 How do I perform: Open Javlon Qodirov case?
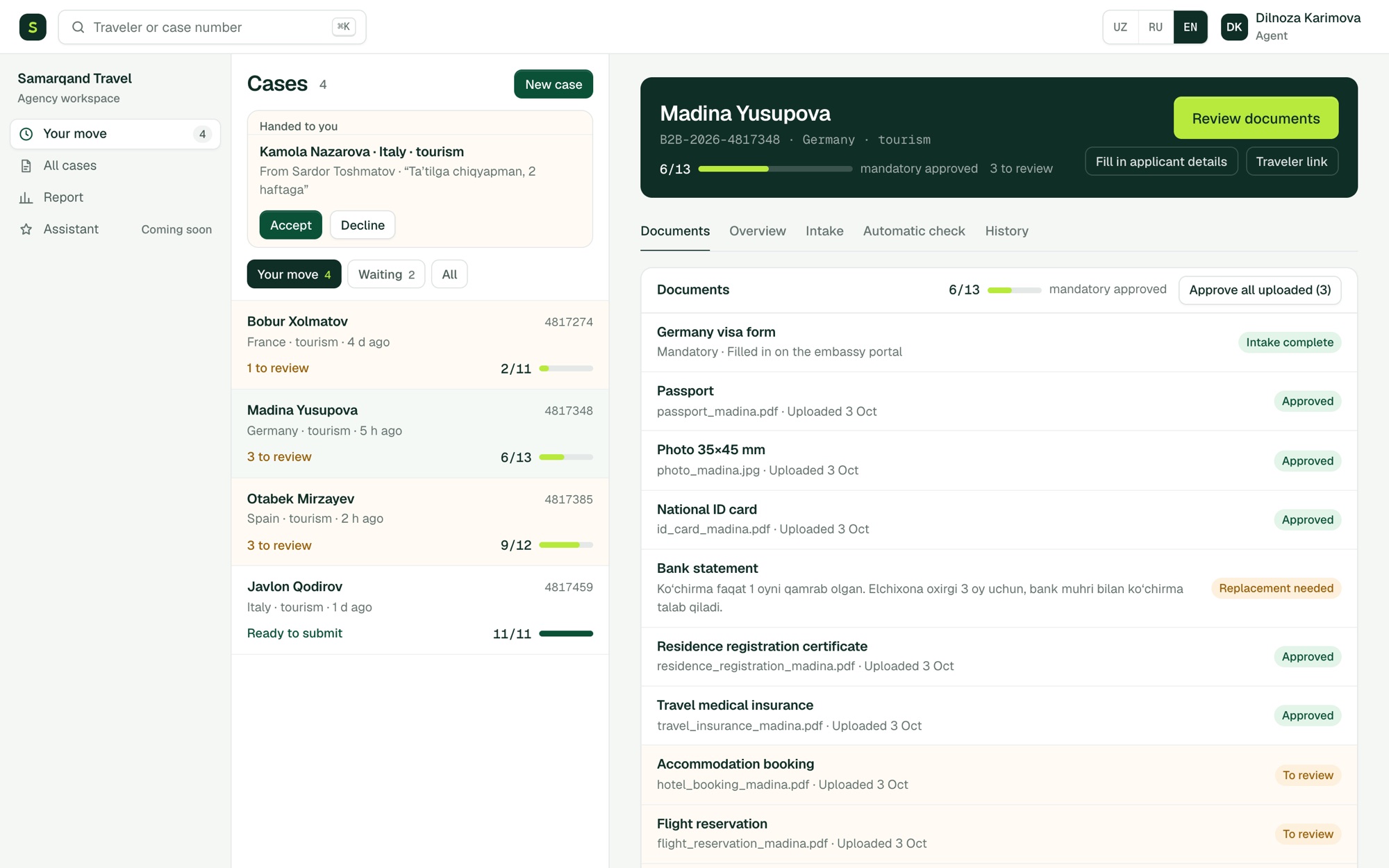point(419,610)
